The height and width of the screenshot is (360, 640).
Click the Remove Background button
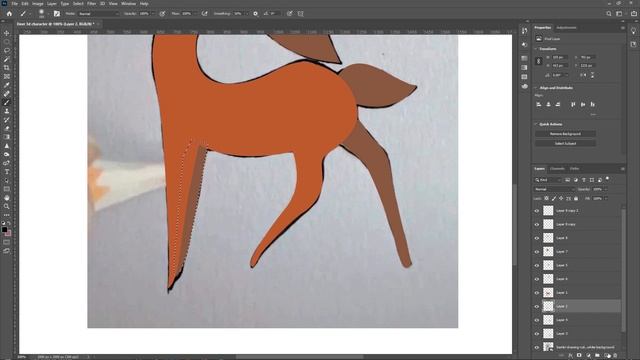pos(565,134)
